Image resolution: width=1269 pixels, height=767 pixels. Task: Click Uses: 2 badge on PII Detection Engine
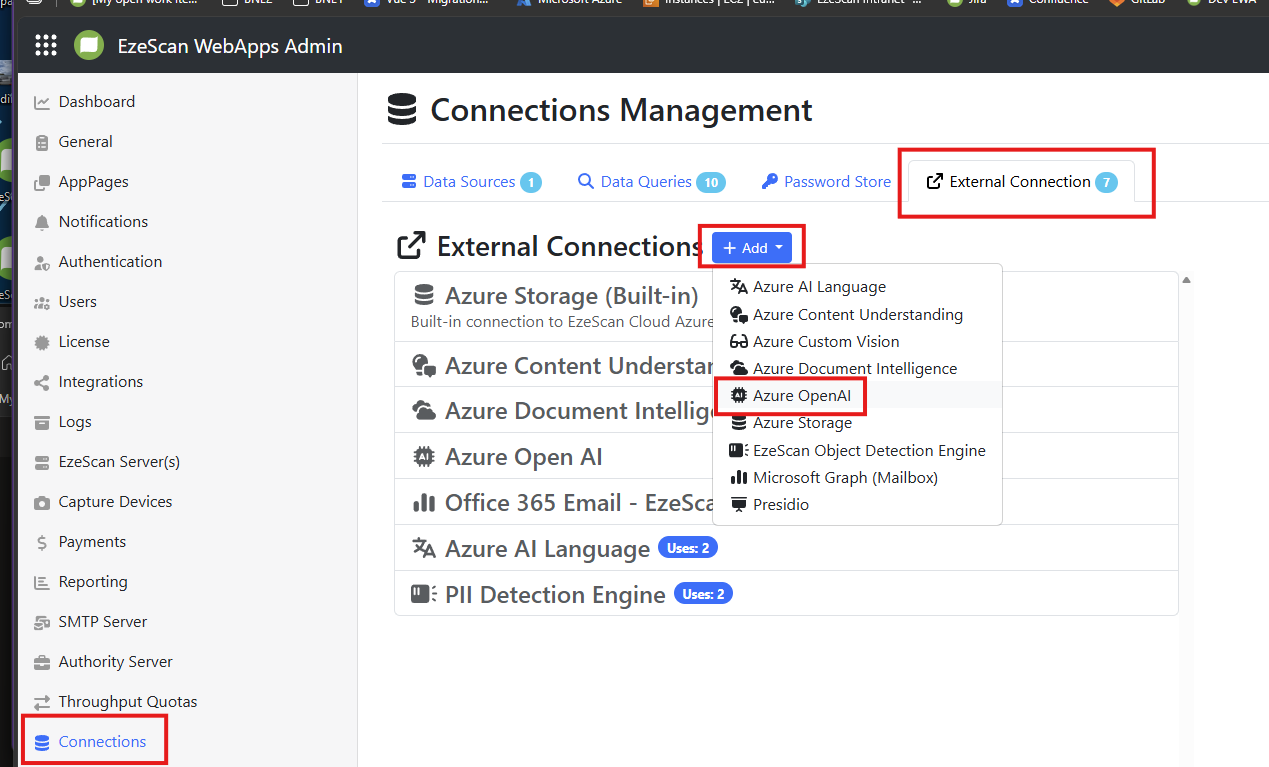[x=704, y=594]
